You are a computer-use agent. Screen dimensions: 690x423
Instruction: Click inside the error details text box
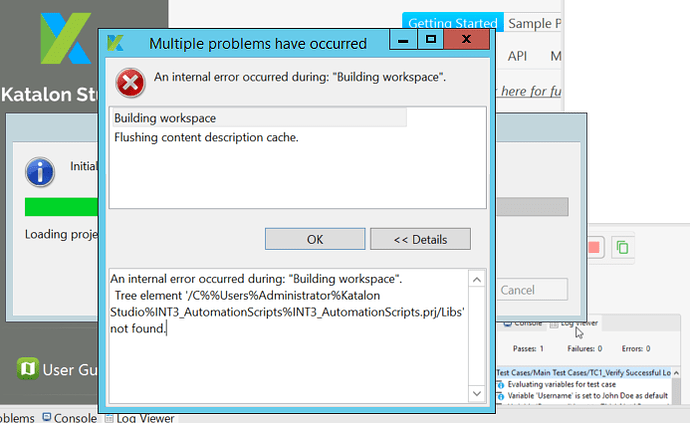click(x=289, y=336)
